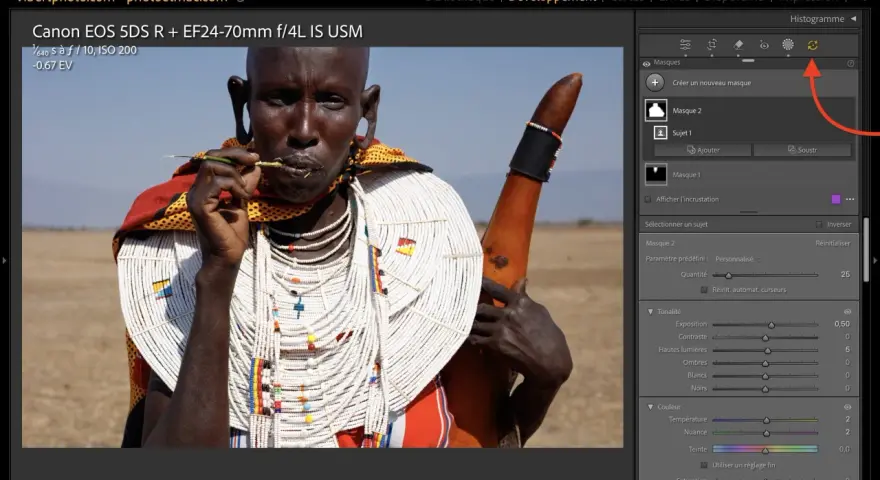The image size is (880, 480).
Task: Click the plus button to create new mask
Action: click(x=655, y=83)
